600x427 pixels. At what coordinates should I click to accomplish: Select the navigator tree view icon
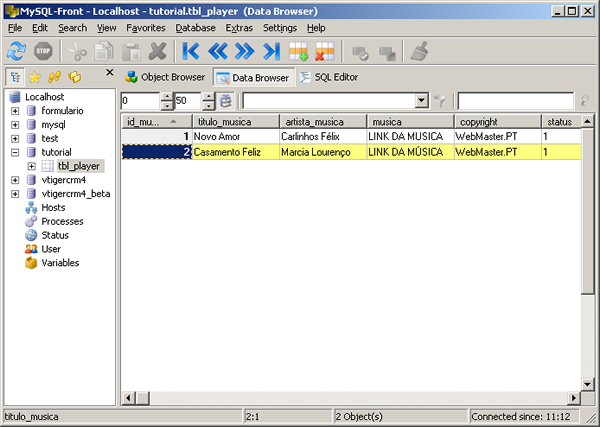[15, 77]
